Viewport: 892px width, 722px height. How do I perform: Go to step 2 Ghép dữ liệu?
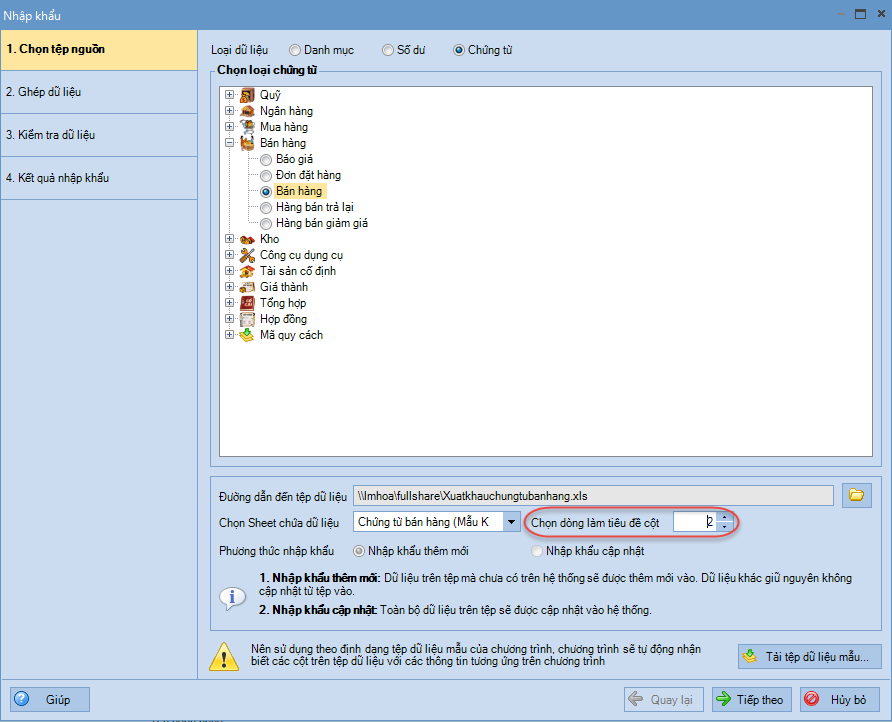pos(99,92)
